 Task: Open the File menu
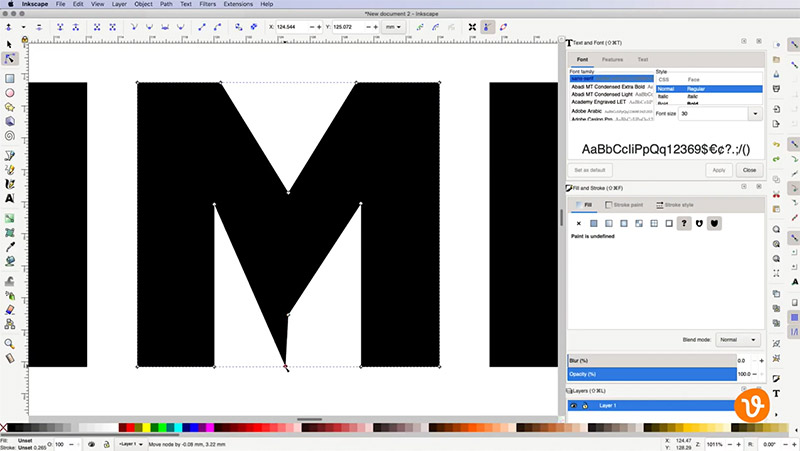(x=60, y=4)
